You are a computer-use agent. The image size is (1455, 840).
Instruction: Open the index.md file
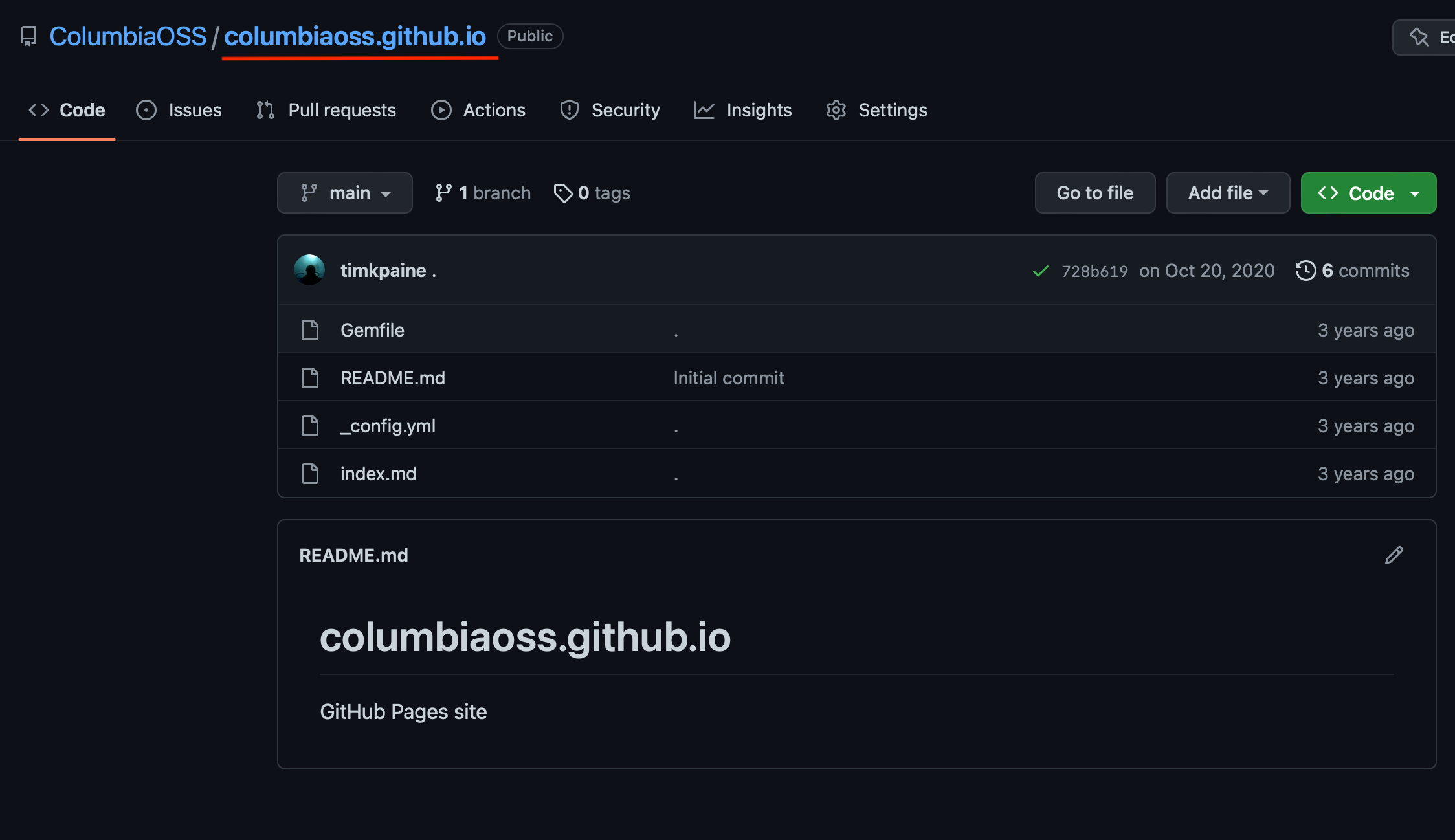379,474
